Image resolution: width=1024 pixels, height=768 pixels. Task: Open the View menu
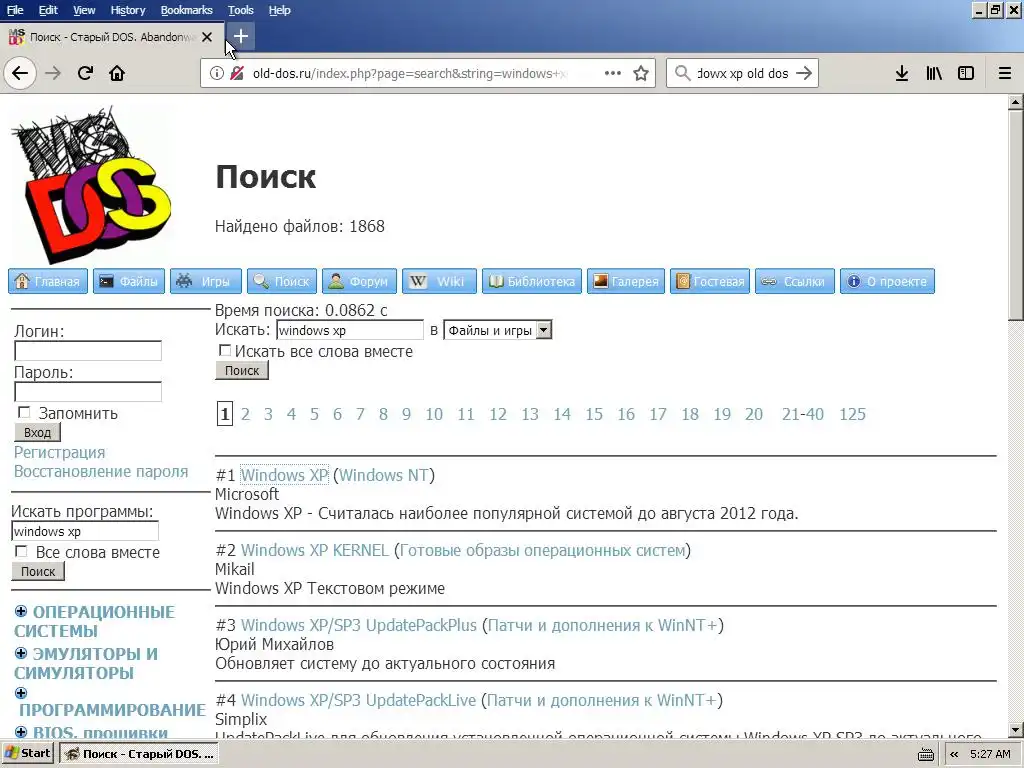click(84, 10)
